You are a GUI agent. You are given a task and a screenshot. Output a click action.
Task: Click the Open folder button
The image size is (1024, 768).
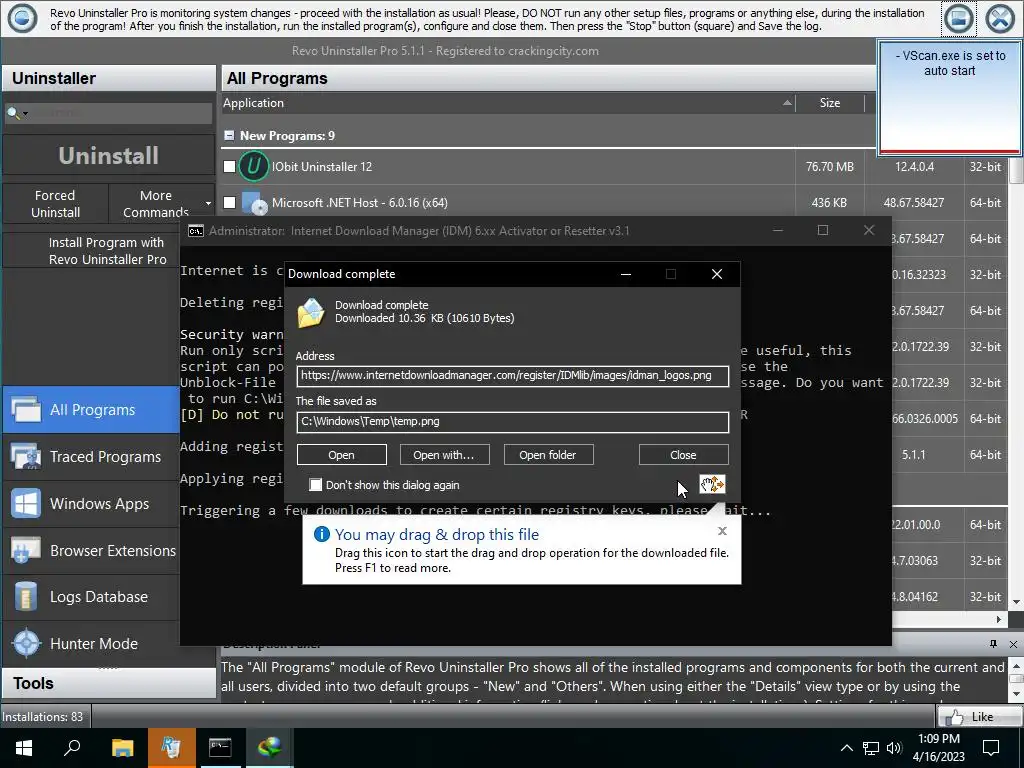click(548, 455)
